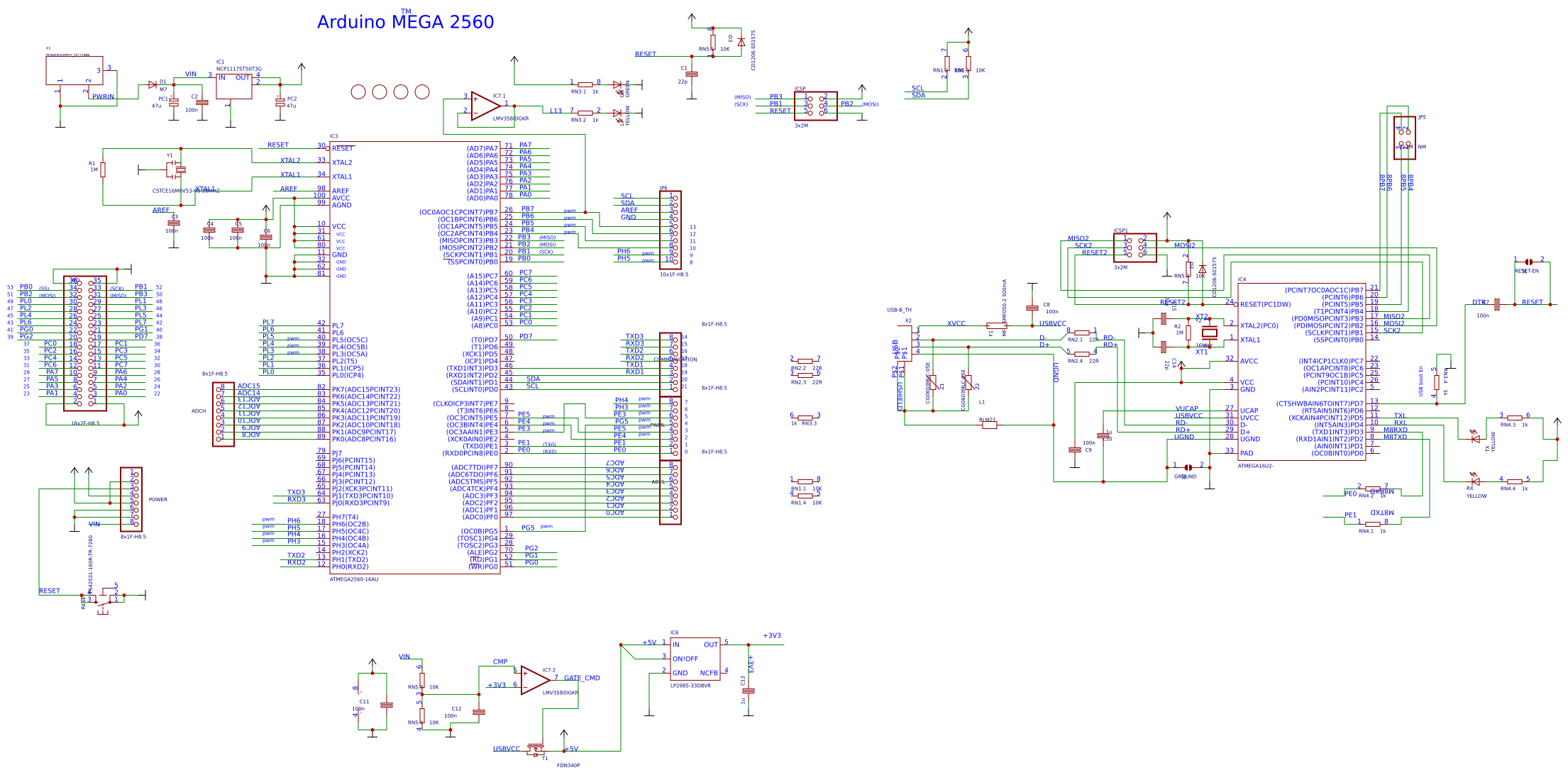Select the X2 USB-B connector symbol
The height and width of the screenshot is (775, 1568).
pyautogui.click(x=905, y=343)
